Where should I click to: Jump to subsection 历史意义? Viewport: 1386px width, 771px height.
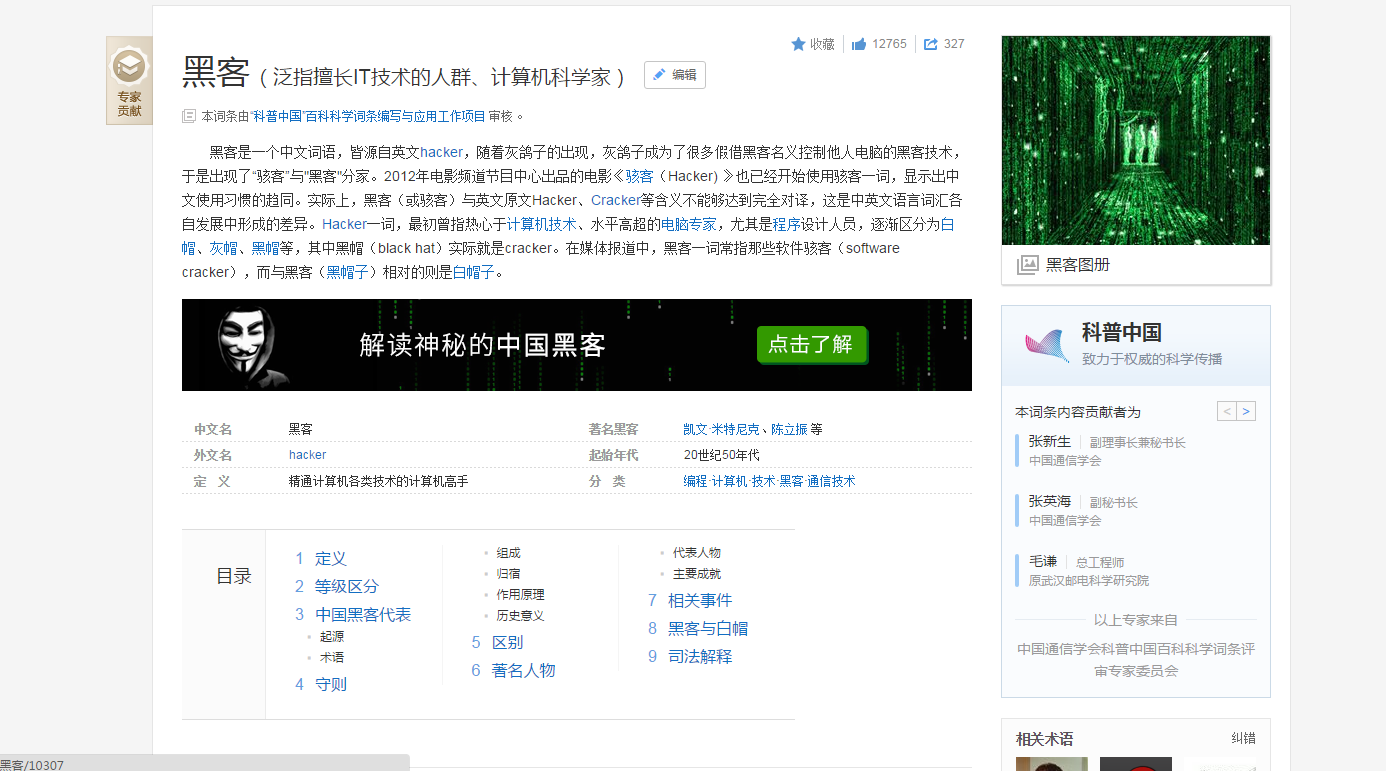(521, 616)
